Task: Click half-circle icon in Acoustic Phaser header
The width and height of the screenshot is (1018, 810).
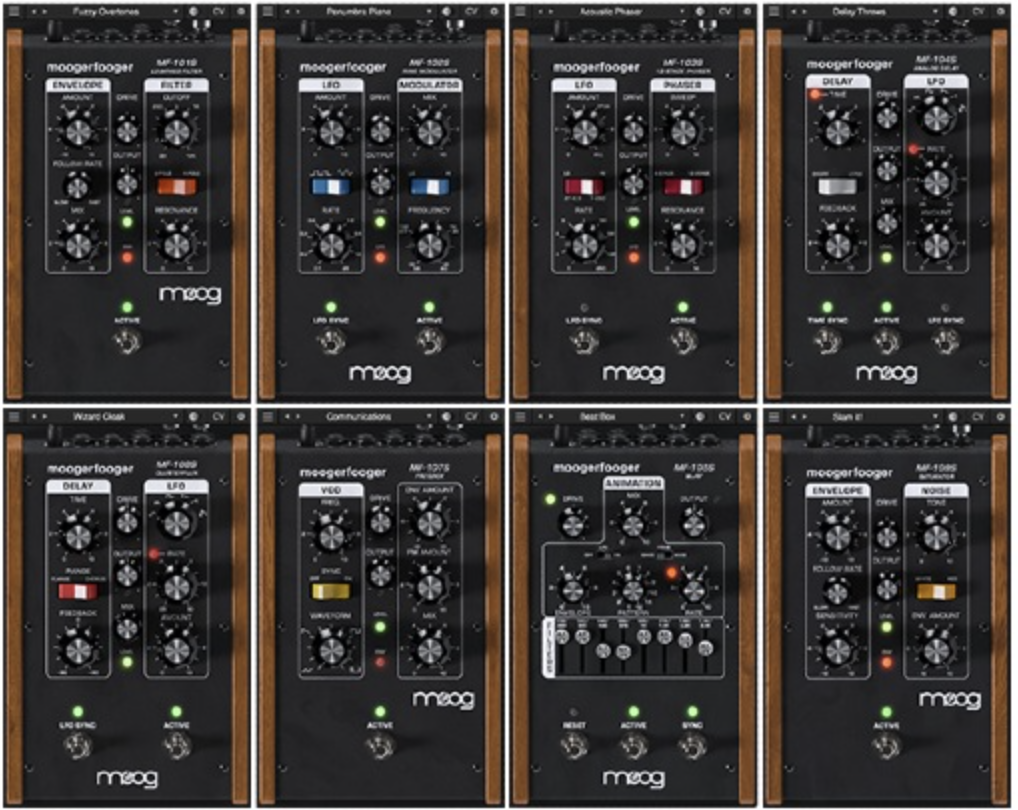Action: coord(700,11)
